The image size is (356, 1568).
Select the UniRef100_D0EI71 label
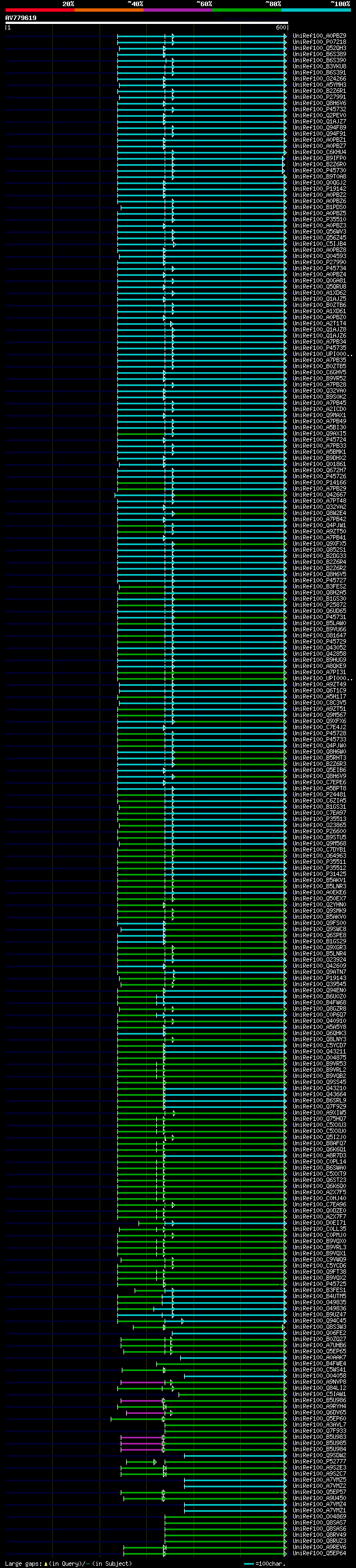(x=319, y=1223)
